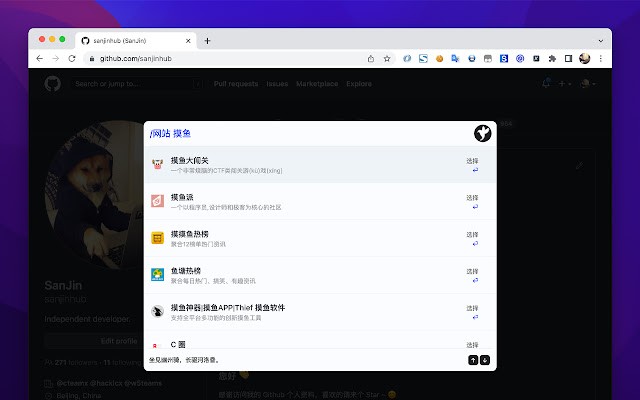
Task: Click the orange cookie extension icon
Action: (x=439, y=58)
